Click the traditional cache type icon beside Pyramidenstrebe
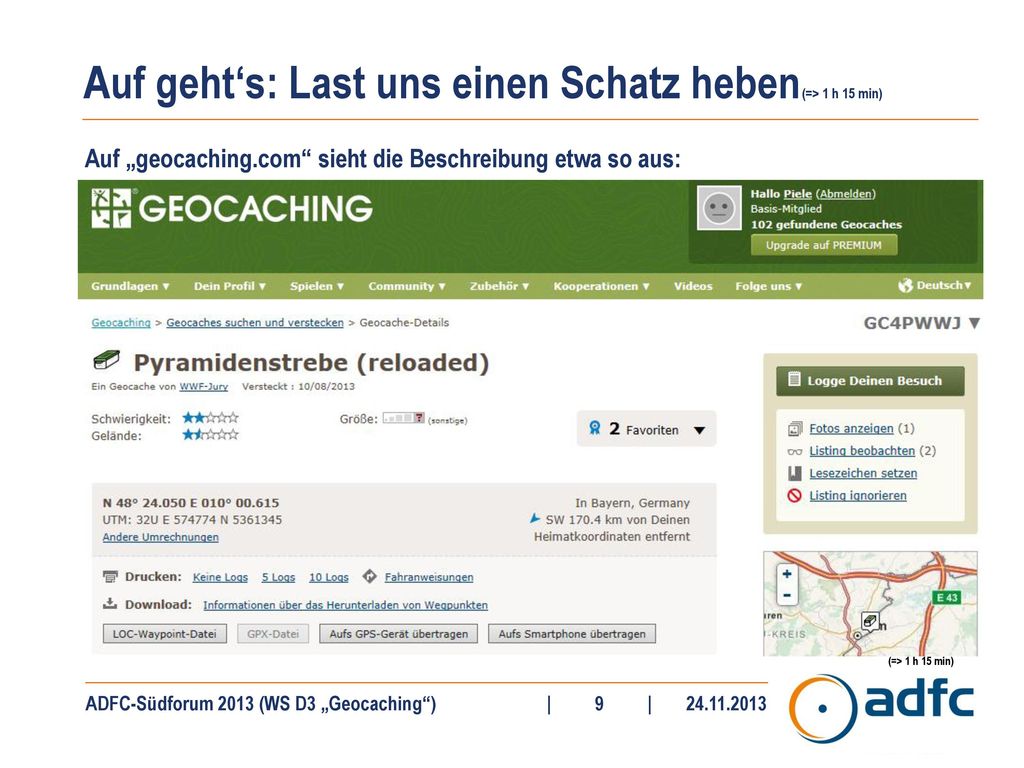The image size is (1024, 768). [106, 360]
